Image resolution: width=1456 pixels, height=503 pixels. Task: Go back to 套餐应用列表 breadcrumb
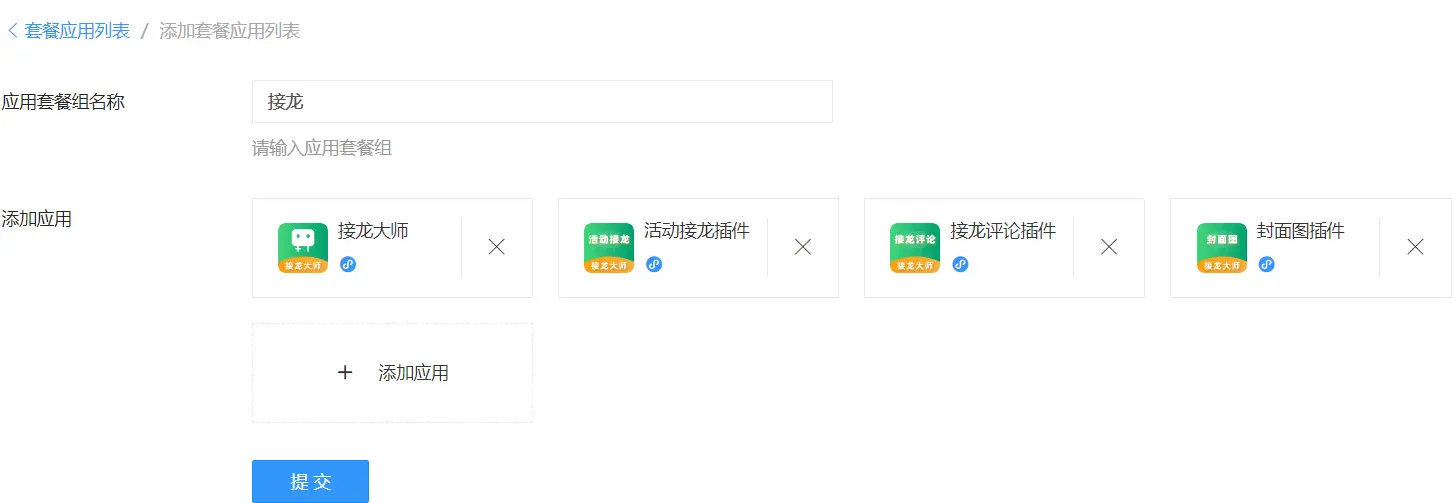coord(77,31)
